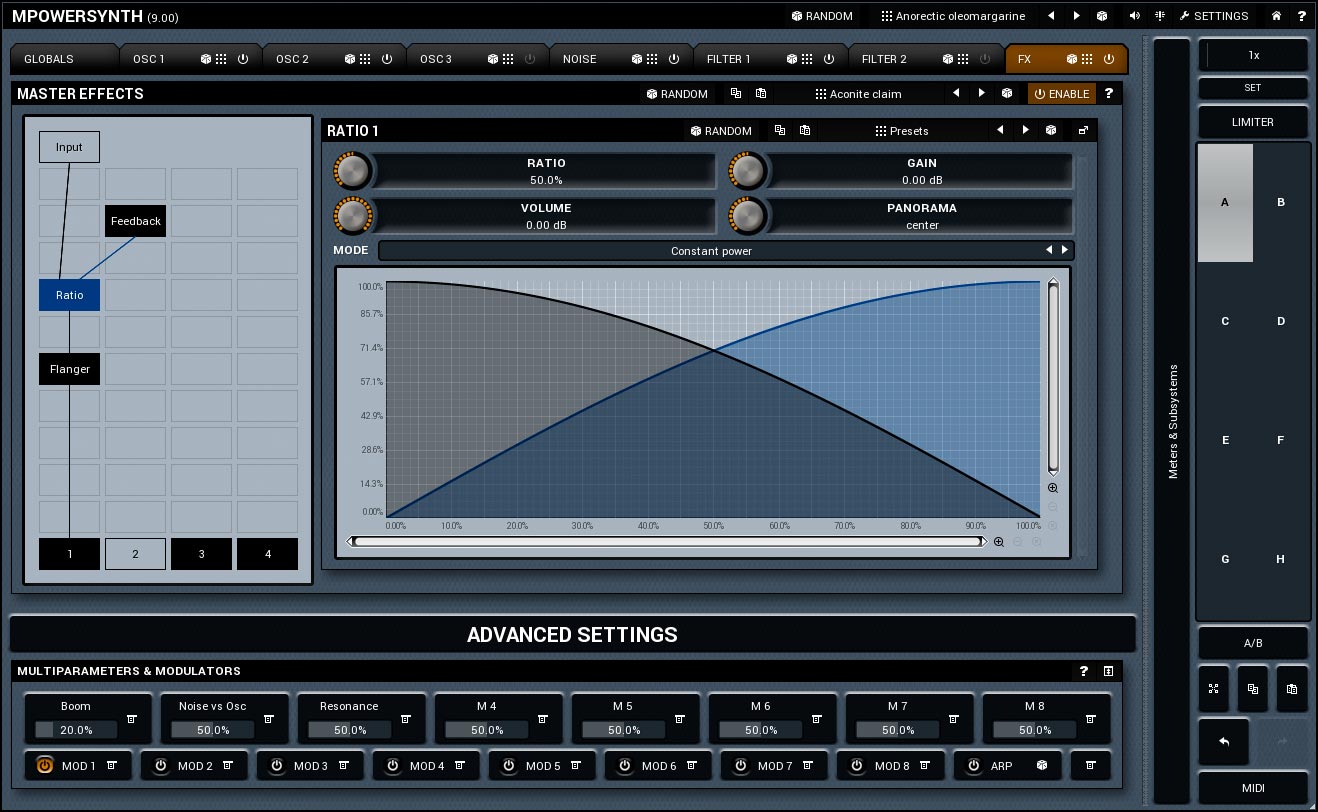
Task: Open Resonance multiparameter menu icon
Action: (x=406, y=719)
